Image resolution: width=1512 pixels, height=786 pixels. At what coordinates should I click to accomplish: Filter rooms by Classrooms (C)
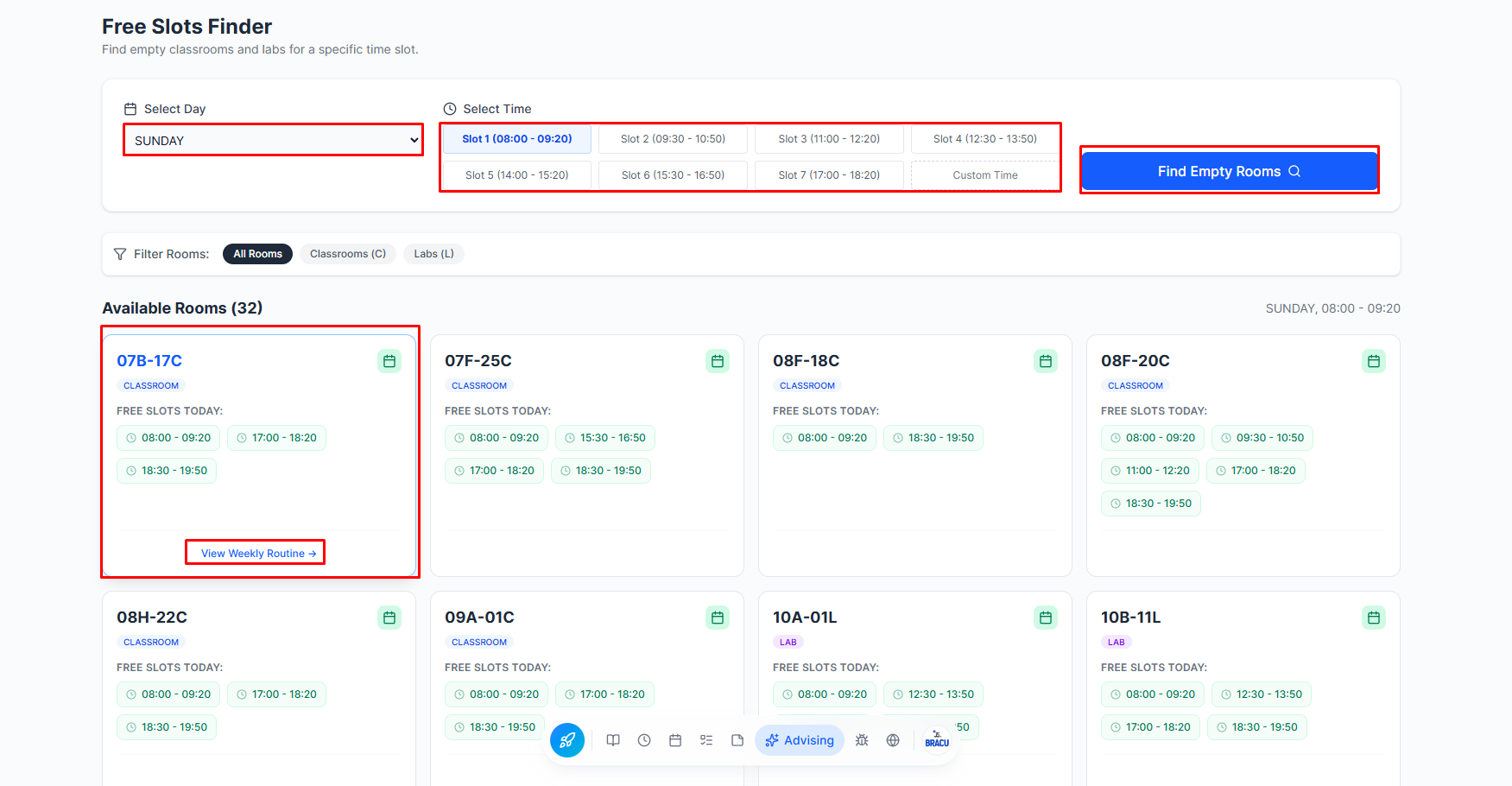pos(348,254)
